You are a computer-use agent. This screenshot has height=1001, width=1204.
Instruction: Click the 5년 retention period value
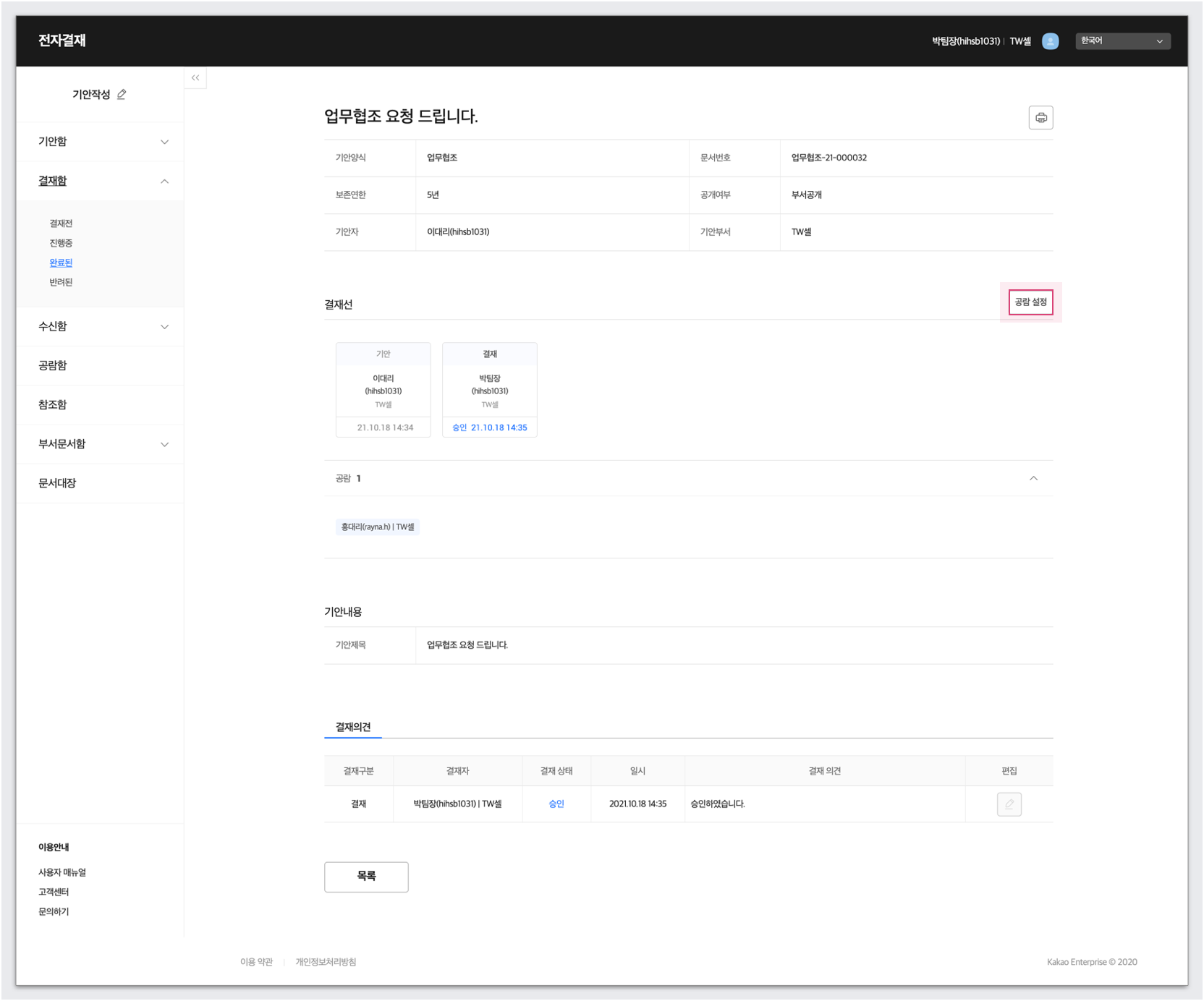[433, 195]
